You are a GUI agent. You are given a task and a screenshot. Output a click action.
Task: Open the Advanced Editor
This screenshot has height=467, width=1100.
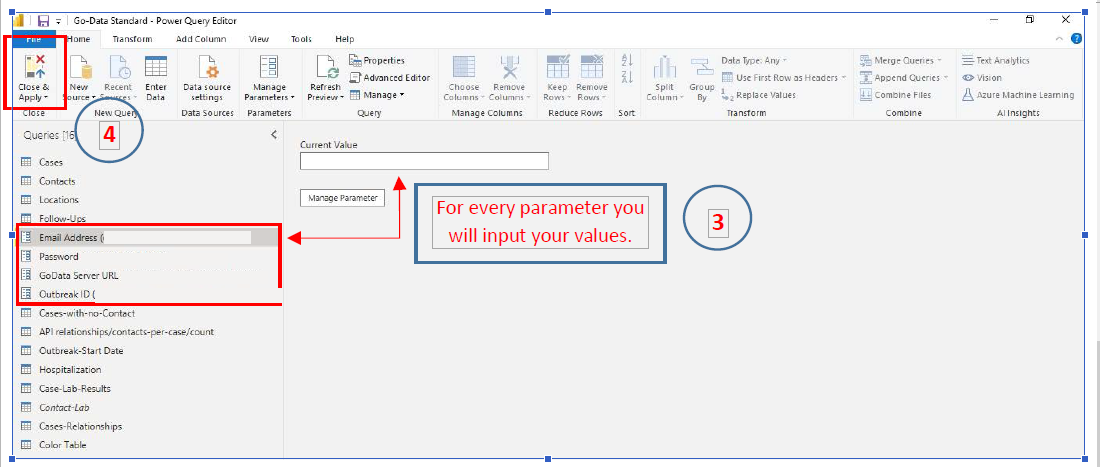[x=390, y=78]
